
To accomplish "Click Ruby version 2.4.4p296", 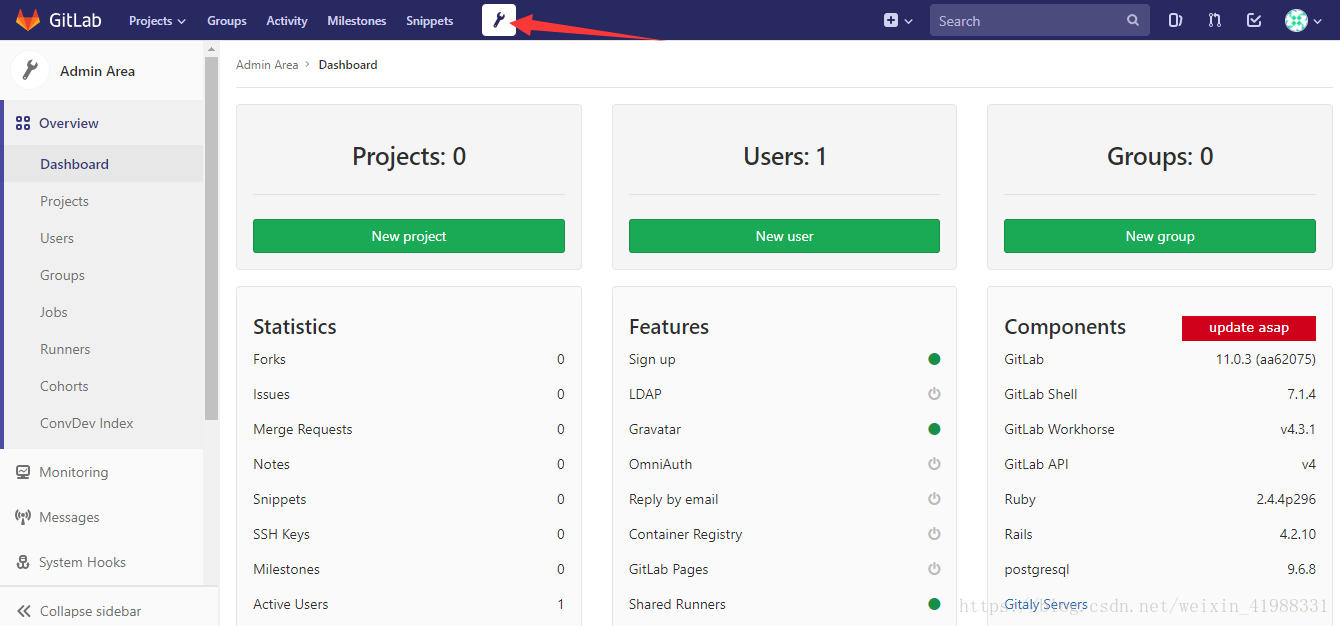I will [1286, 499].
